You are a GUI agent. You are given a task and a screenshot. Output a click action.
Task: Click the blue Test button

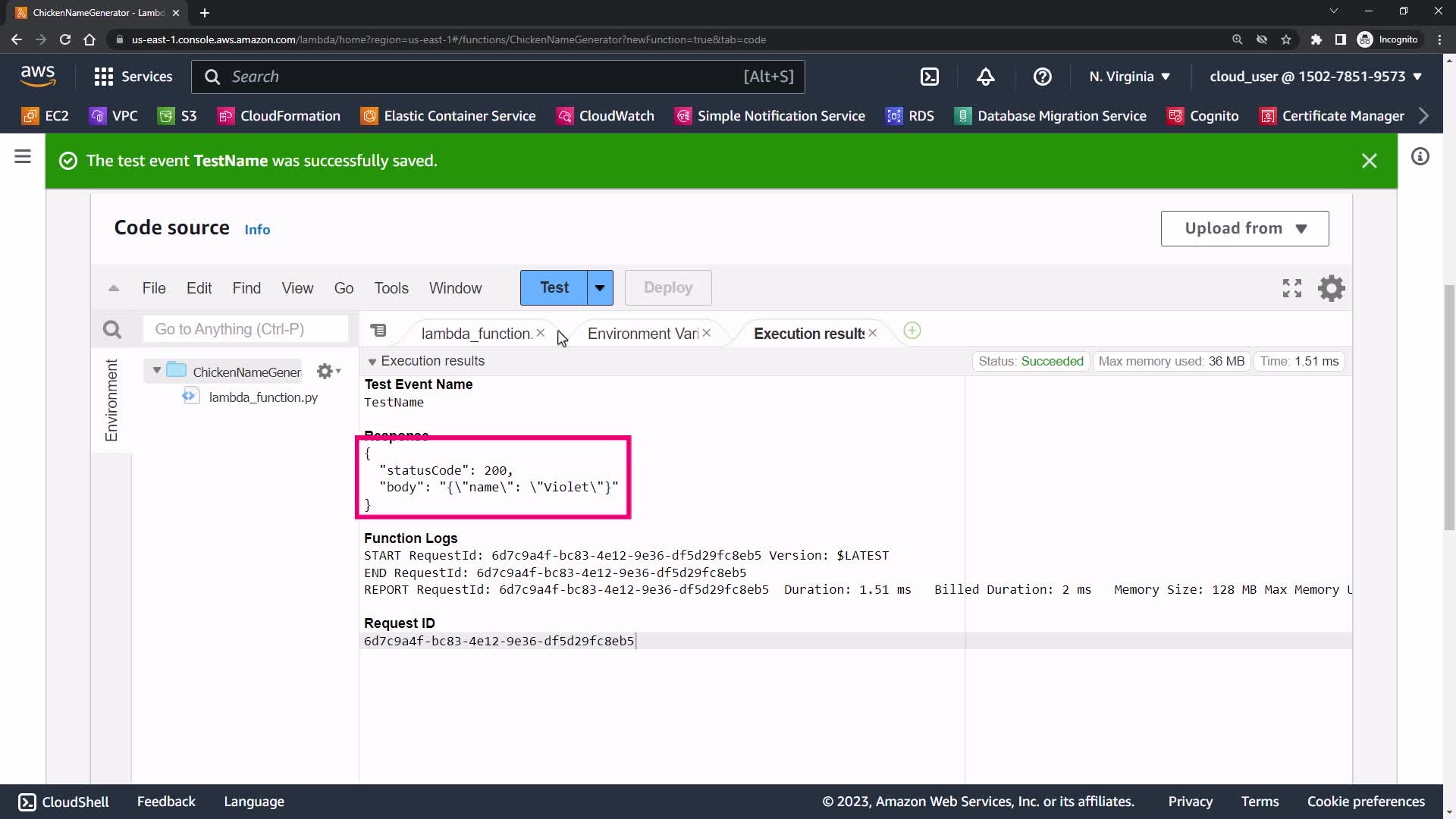554,288
